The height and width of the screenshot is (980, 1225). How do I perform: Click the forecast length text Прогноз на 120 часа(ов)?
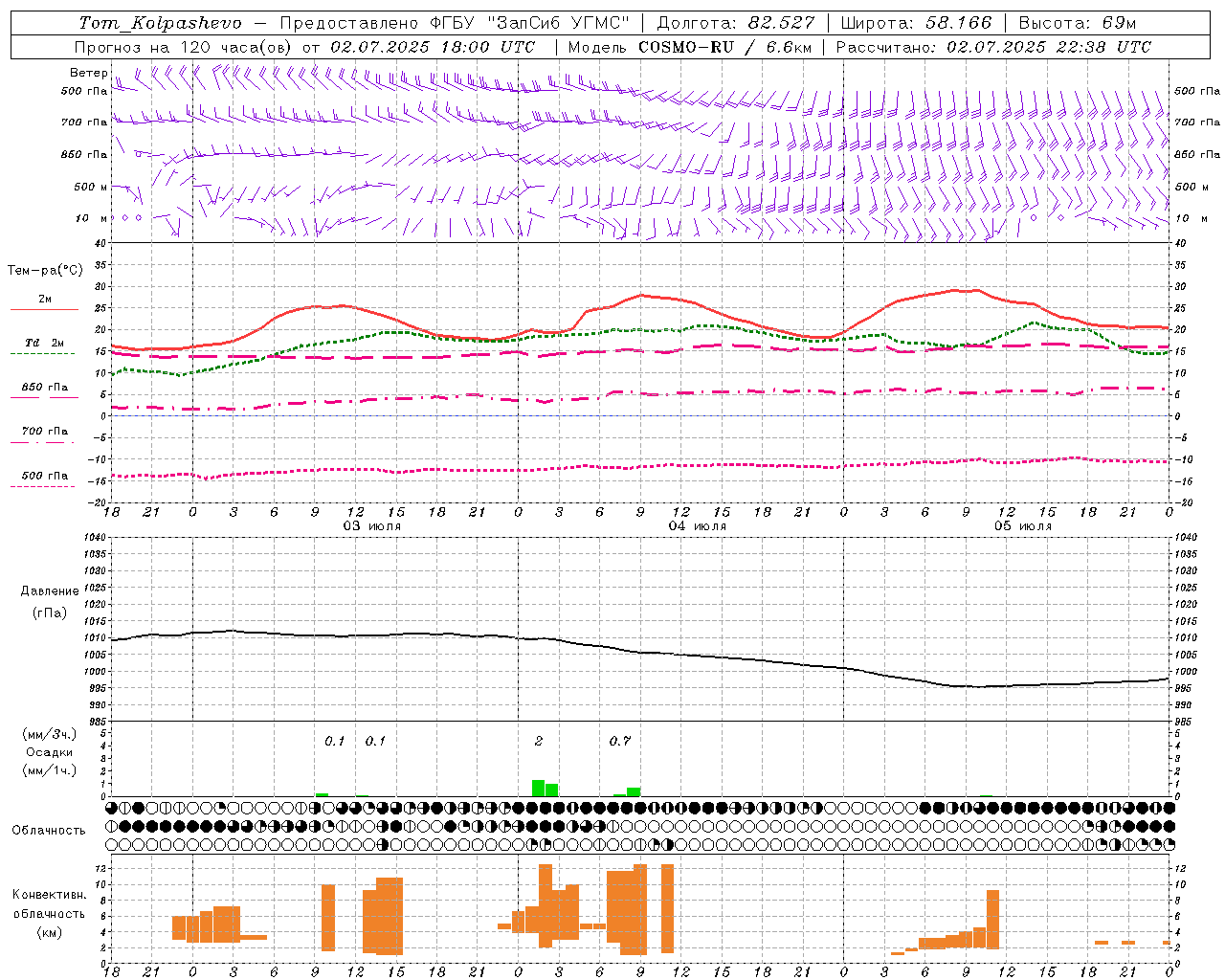184,47
